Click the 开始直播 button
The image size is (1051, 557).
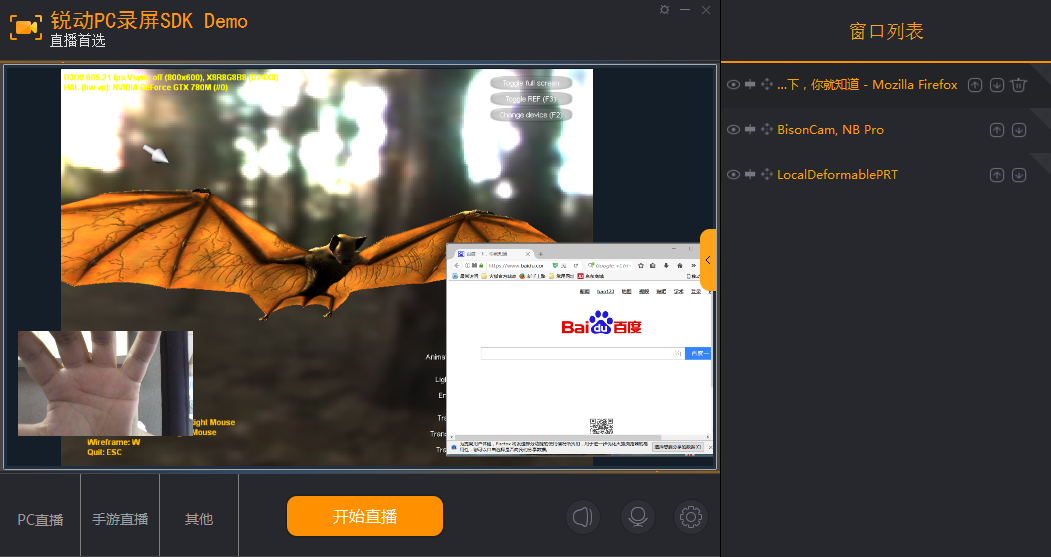[365, 516]
